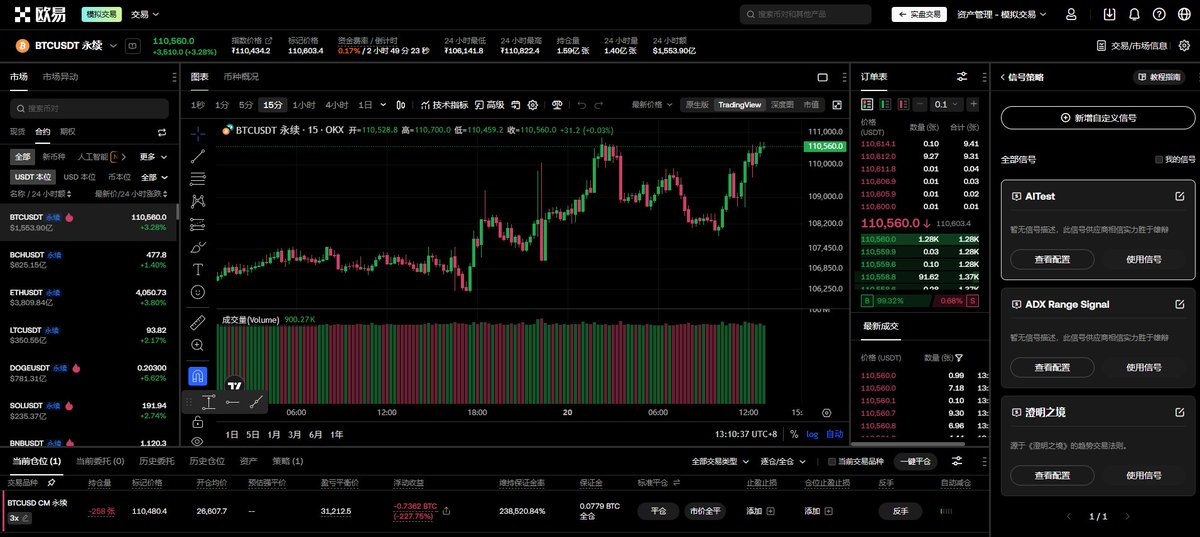This screenshot has width=1200, height=537.
Task: Expand BTCUSDT 永续 pair selector
Action: pos(115,45)
